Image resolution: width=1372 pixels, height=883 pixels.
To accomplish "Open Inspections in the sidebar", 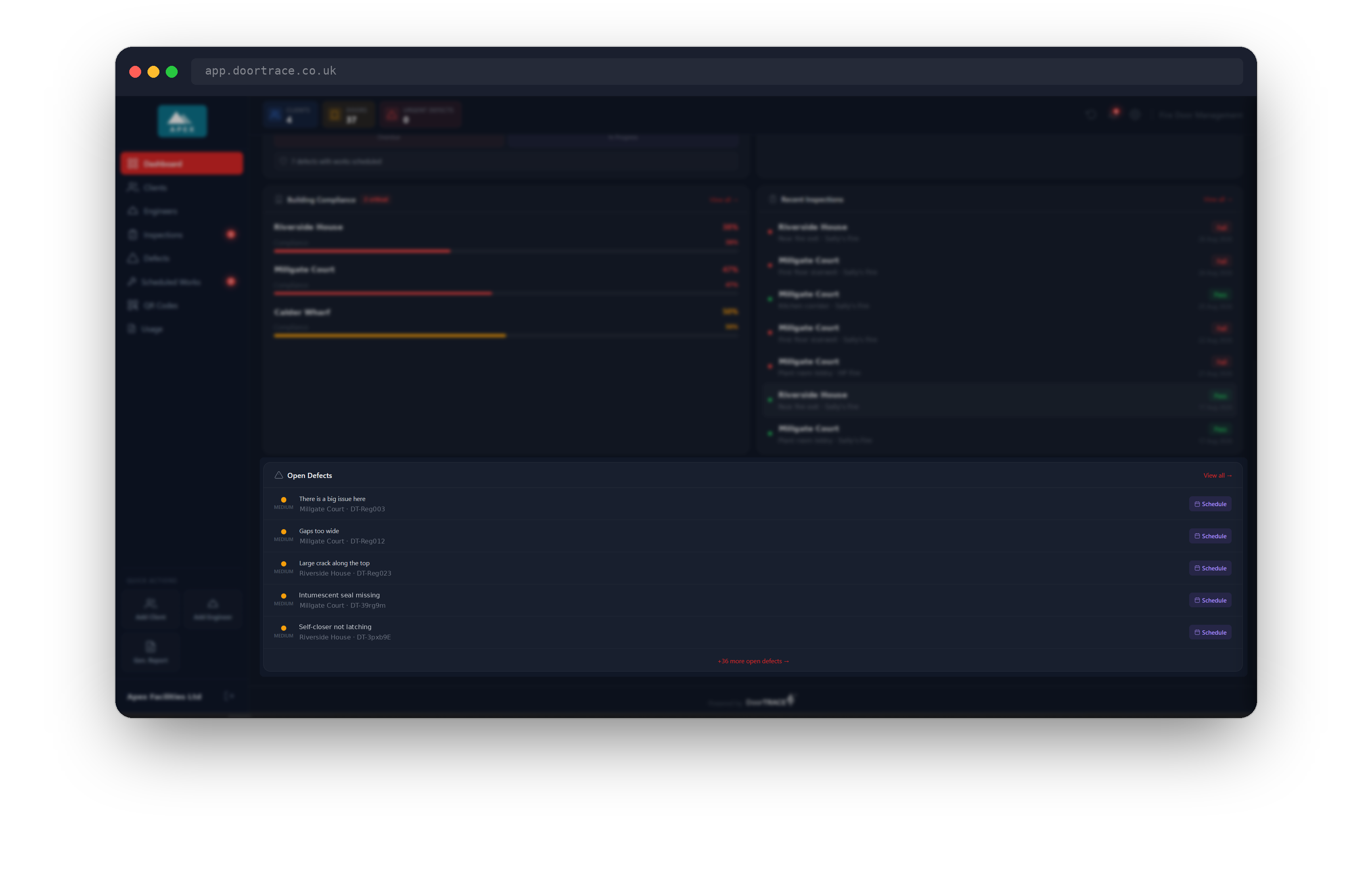I will point(182,234).
